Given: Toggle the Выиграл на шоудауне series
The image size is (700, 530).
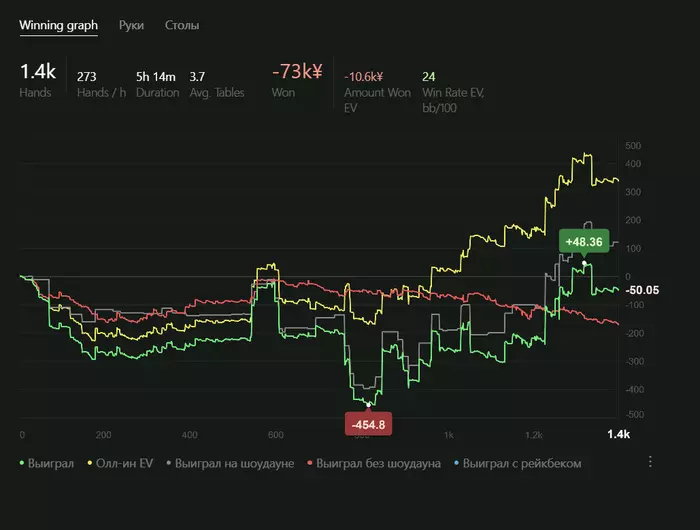Looking at the screenshot, I should [230, 463].
